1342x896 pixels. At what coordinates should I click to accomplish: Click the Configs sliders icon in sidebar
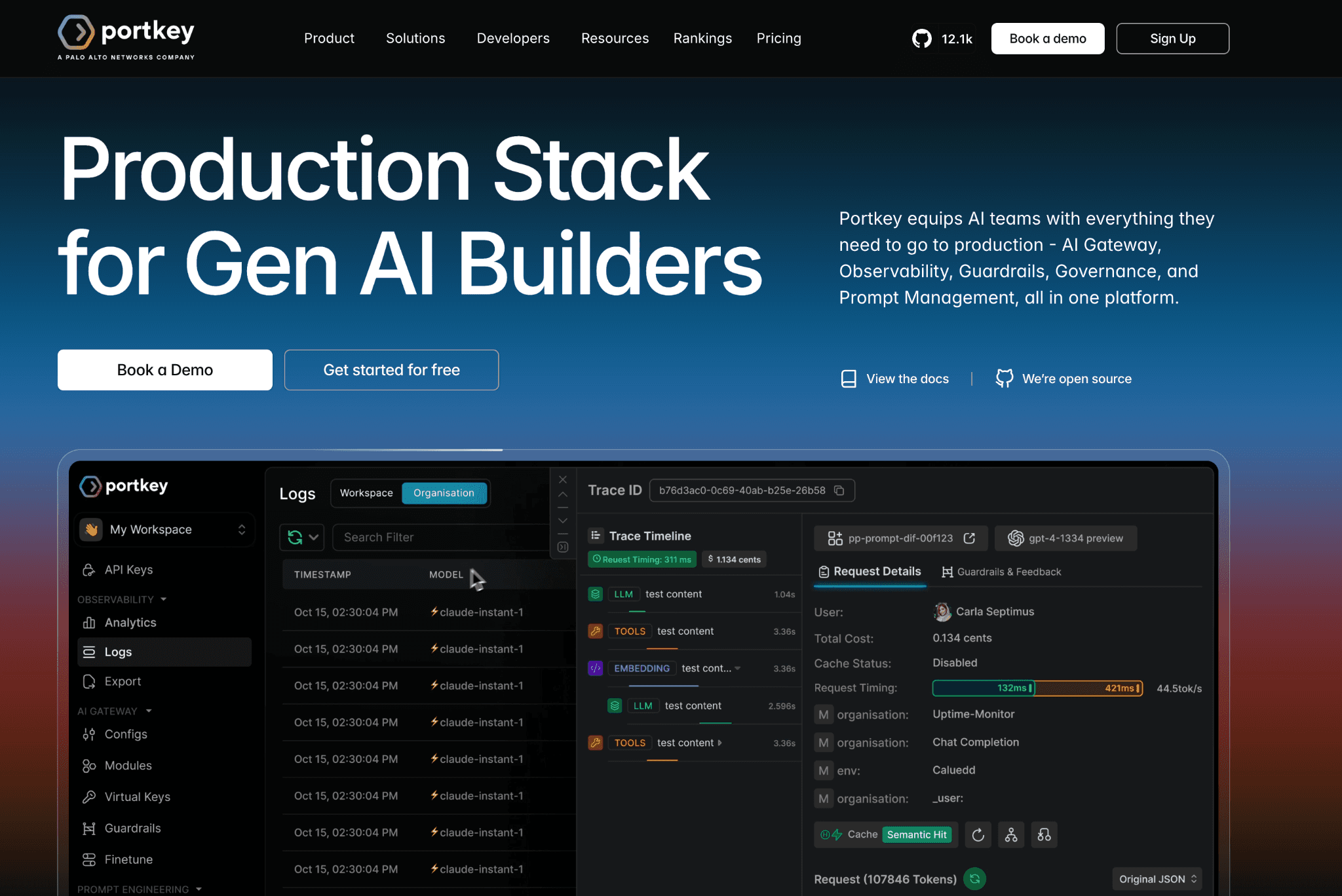click(x=89, y=734)
